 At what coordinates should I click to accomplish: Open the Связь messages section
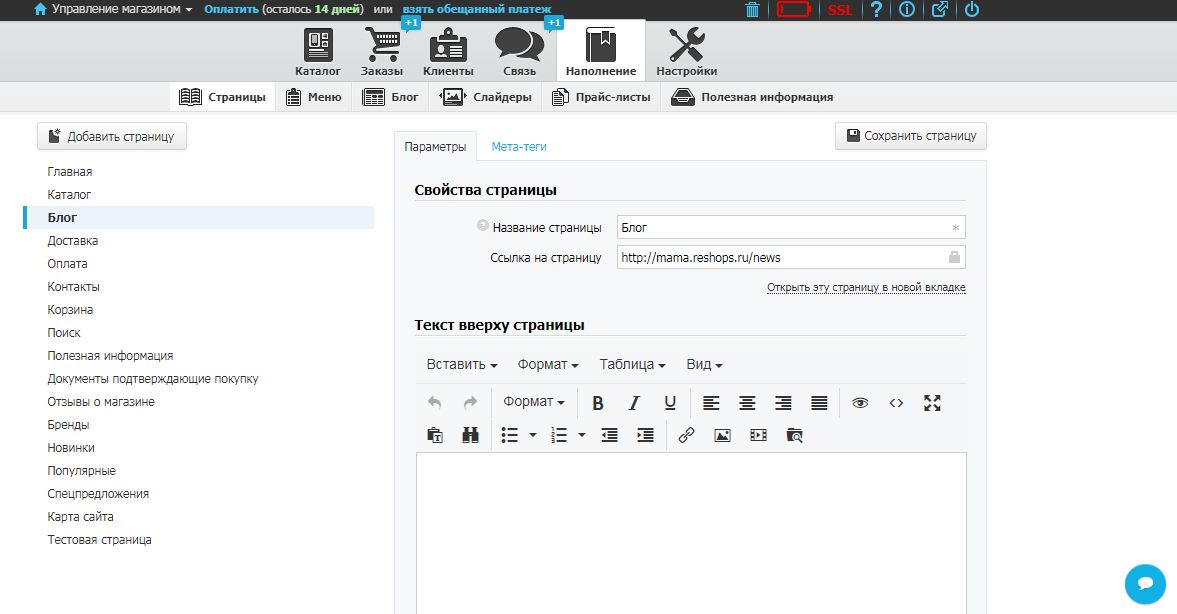pyautogui.click(x=519, y=53)
